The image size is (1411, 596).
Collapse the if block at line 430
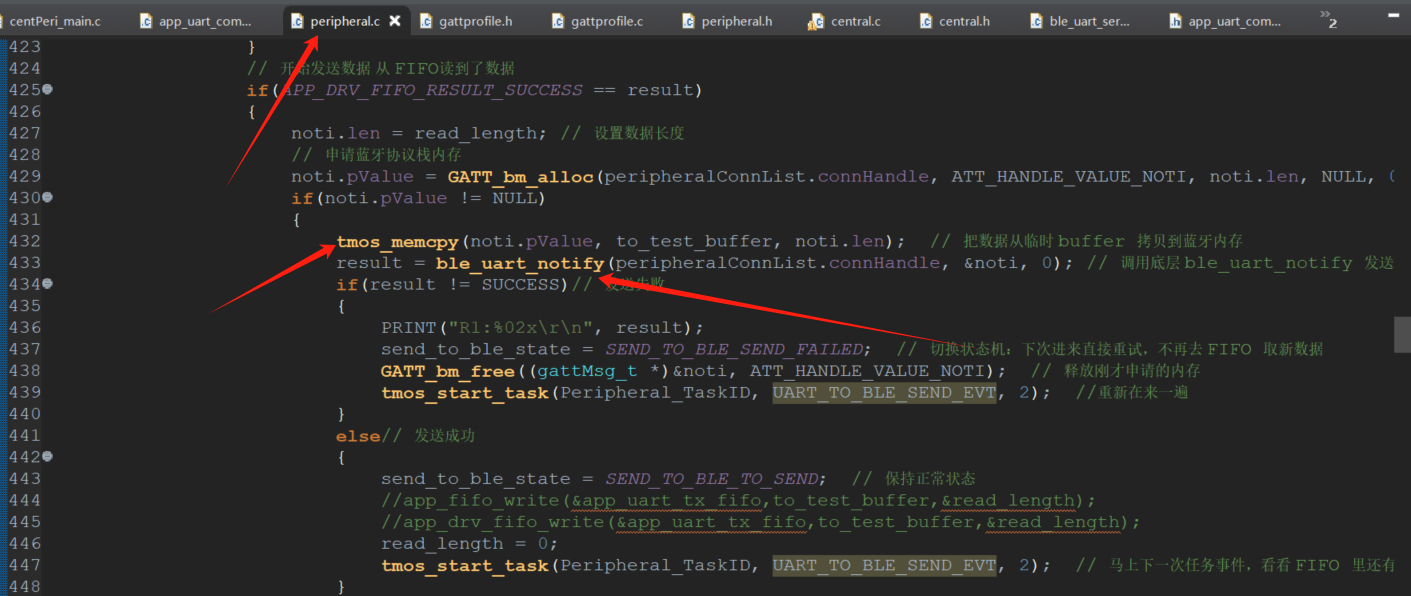[x=47, y=197]
